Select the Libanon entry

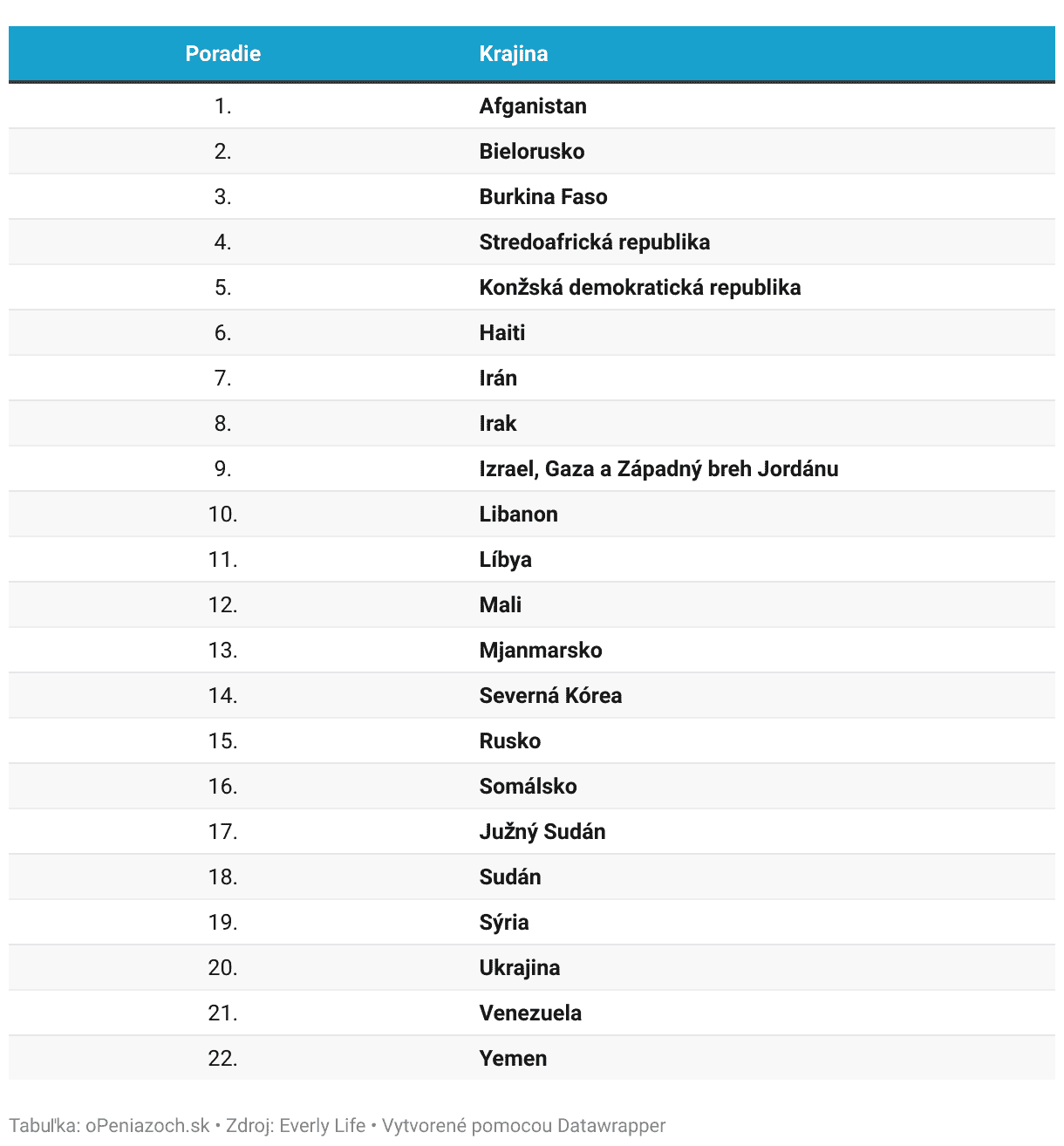[x=518, y=515]
